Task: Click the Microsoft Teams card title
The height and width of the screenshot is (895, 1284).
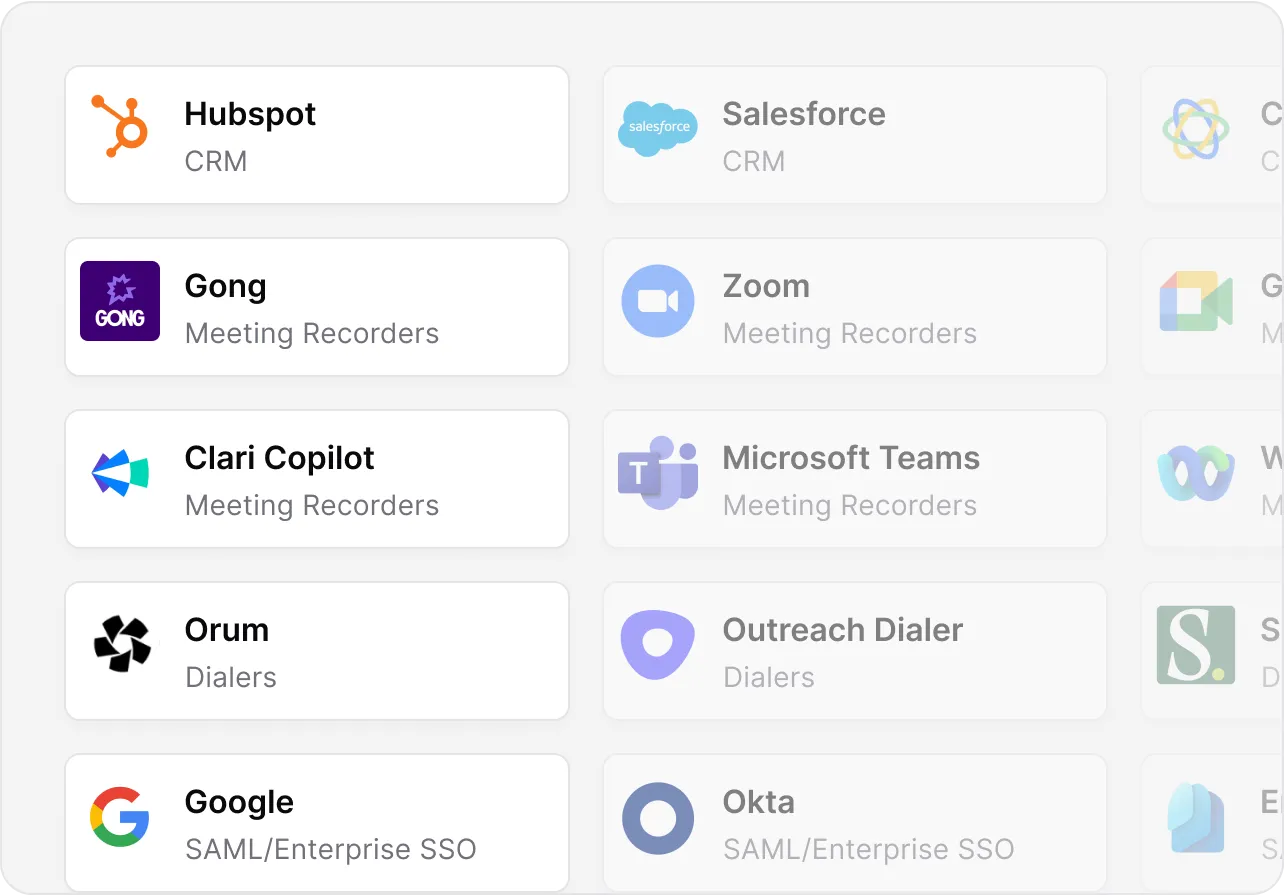Action: [851, 458]
